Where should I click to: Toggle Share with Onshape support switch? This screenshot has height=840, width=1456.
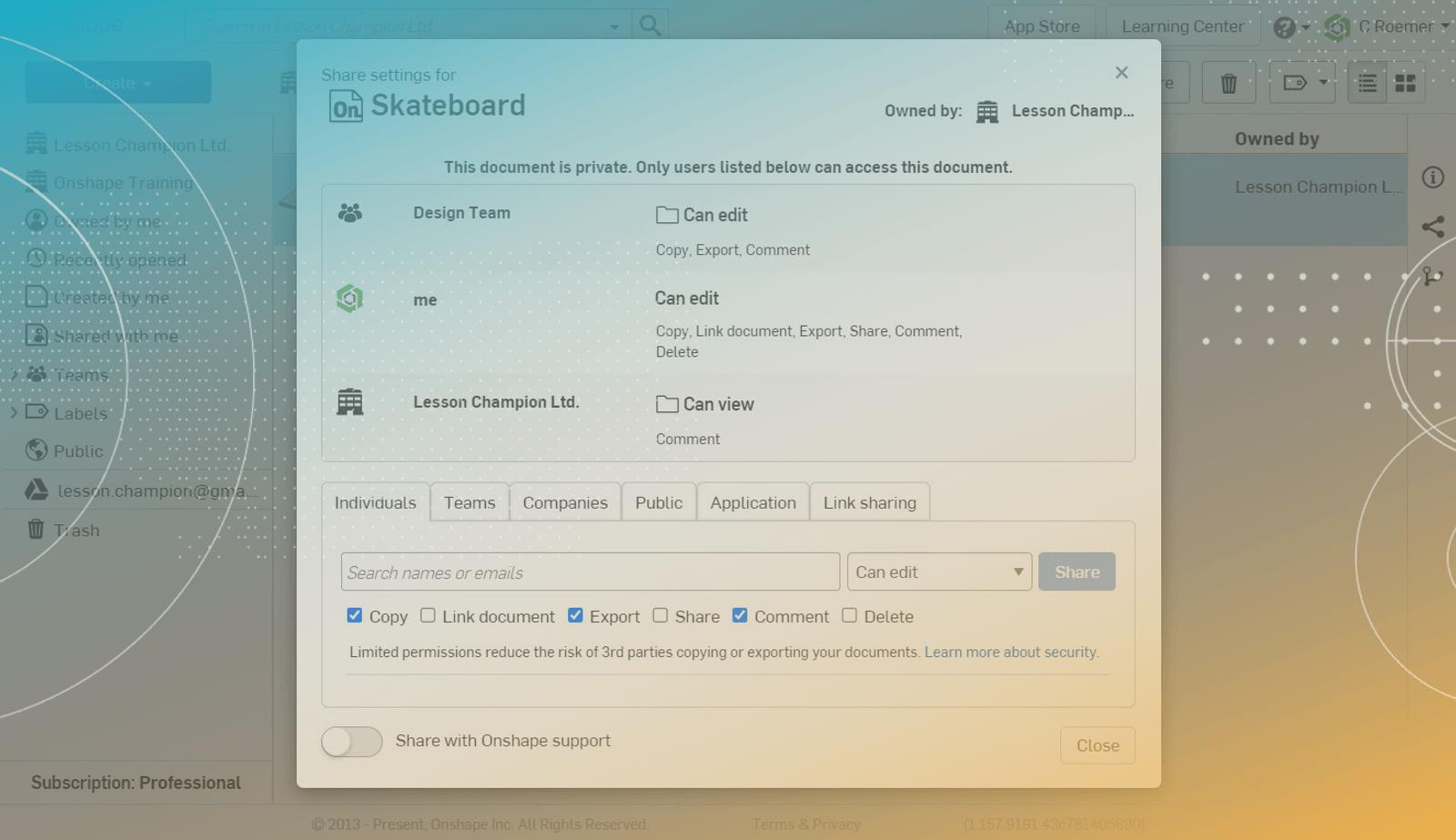[352, 742]
